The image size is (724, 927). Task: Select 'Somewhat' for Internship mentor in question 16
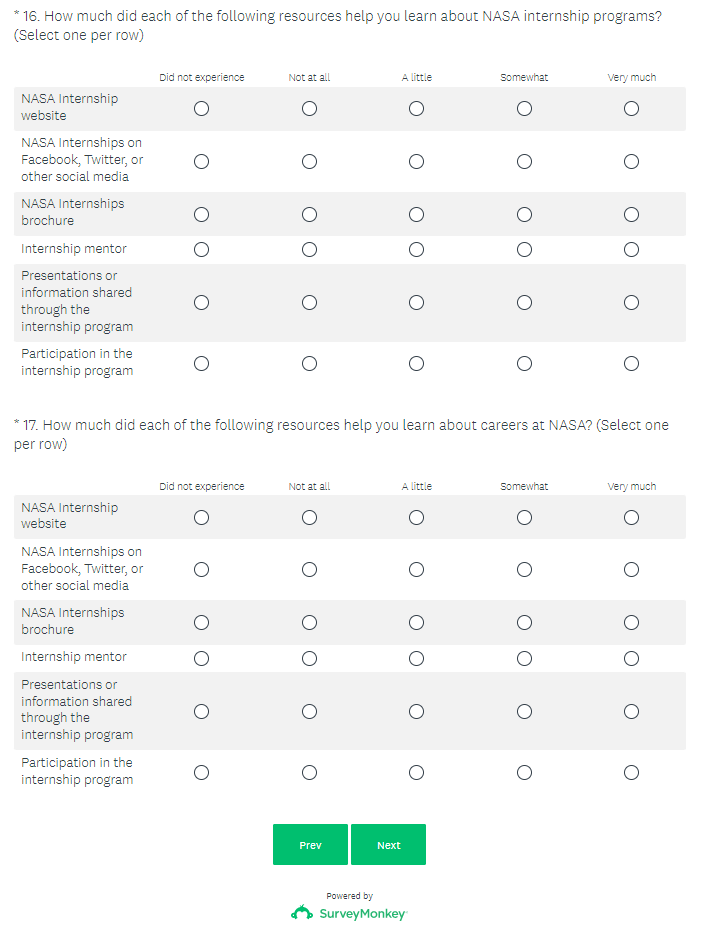coord(524,250)
